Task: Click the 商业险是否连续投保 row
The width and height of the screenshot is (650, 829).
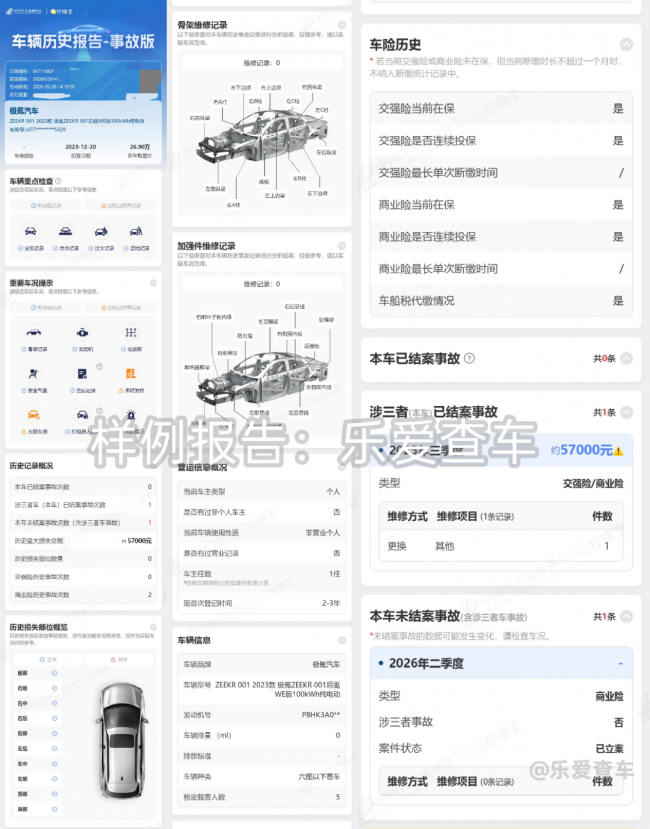Action: point(501,236)
